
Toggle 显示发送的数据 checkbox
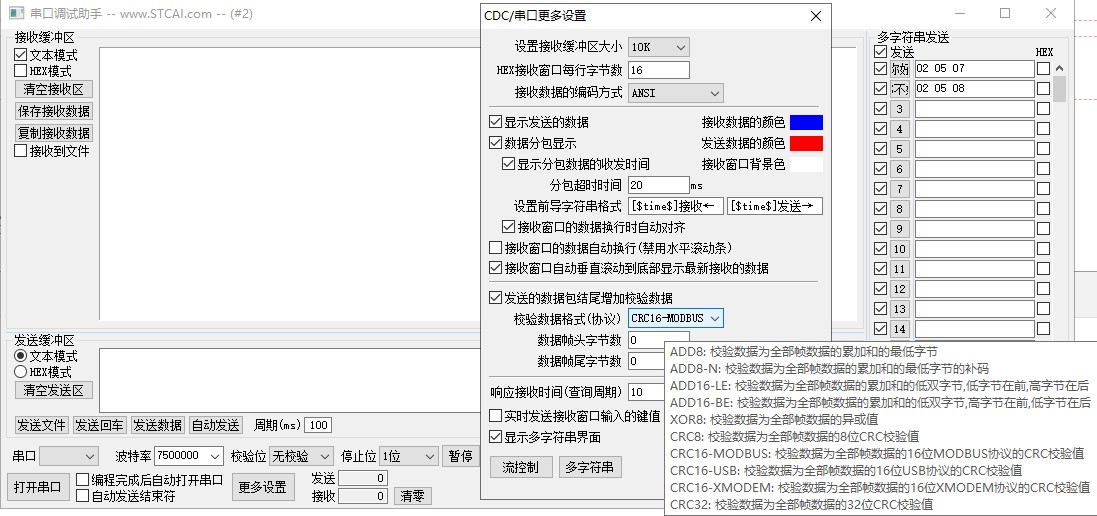(x=495, y=122)
